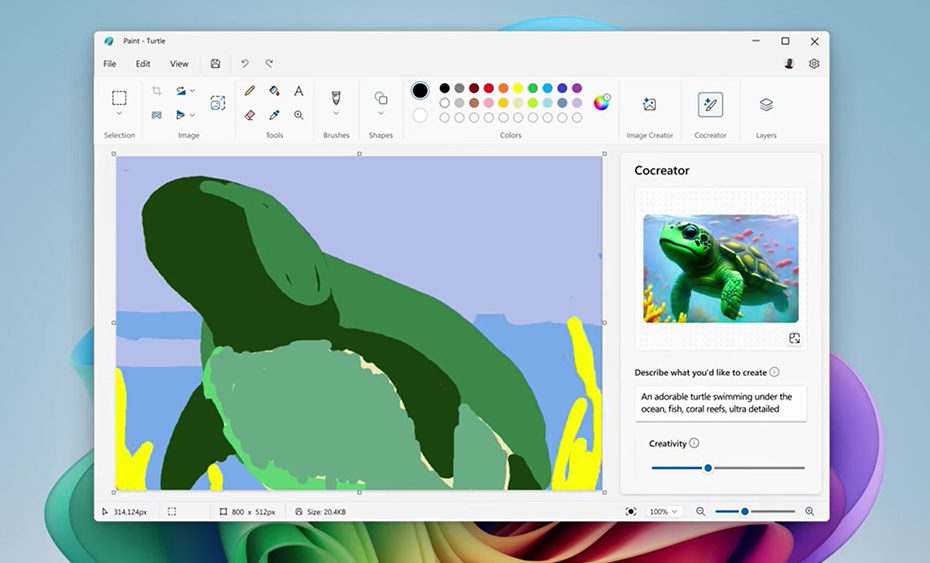Click the Crop tool icon
The width and height of the screenshot is (930, 563).
tap(157, 90)
